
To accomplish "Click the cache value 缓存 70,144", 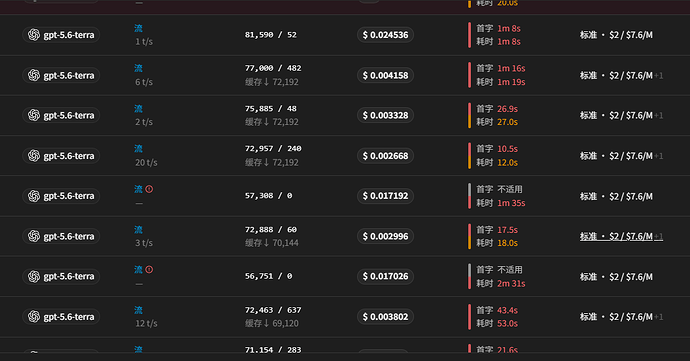I will (272, 243).
